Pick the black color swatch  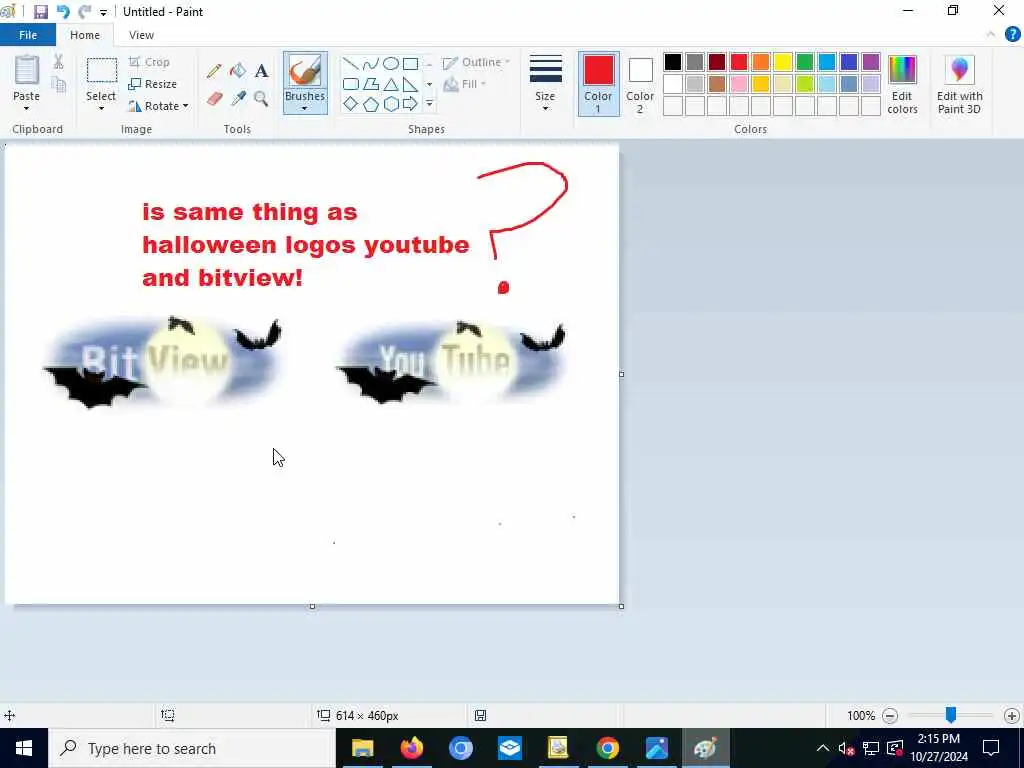pyautogui.click(x=673, y=62)
